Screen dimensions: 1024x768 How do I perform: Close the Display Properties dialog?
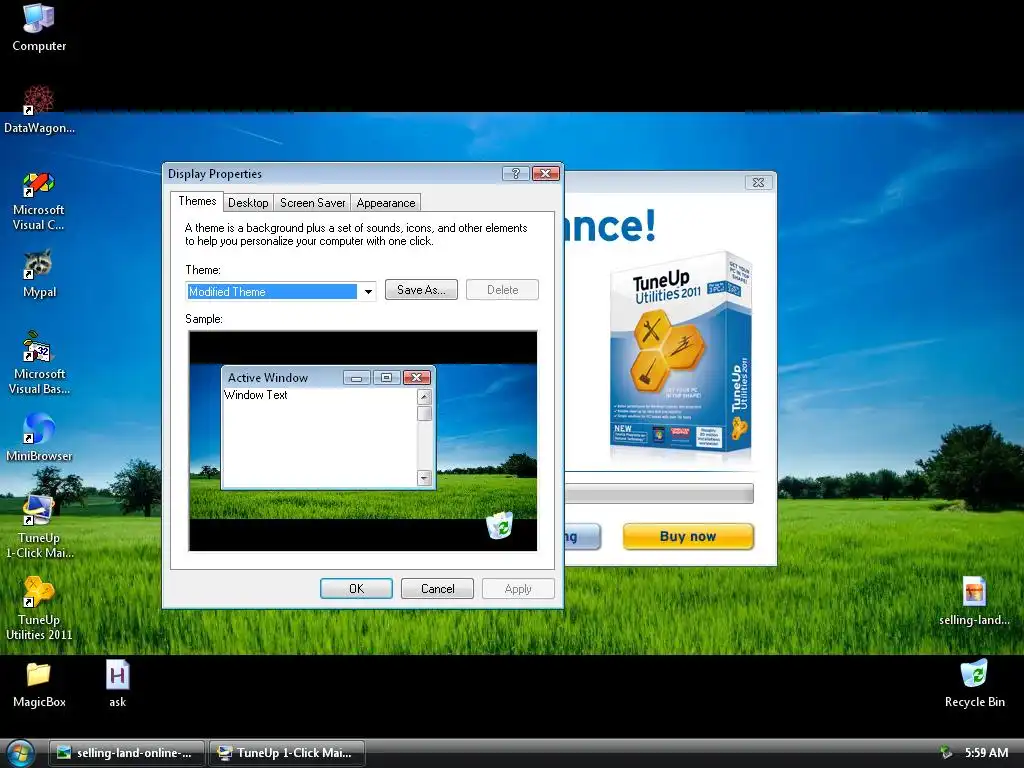point(545,173)
